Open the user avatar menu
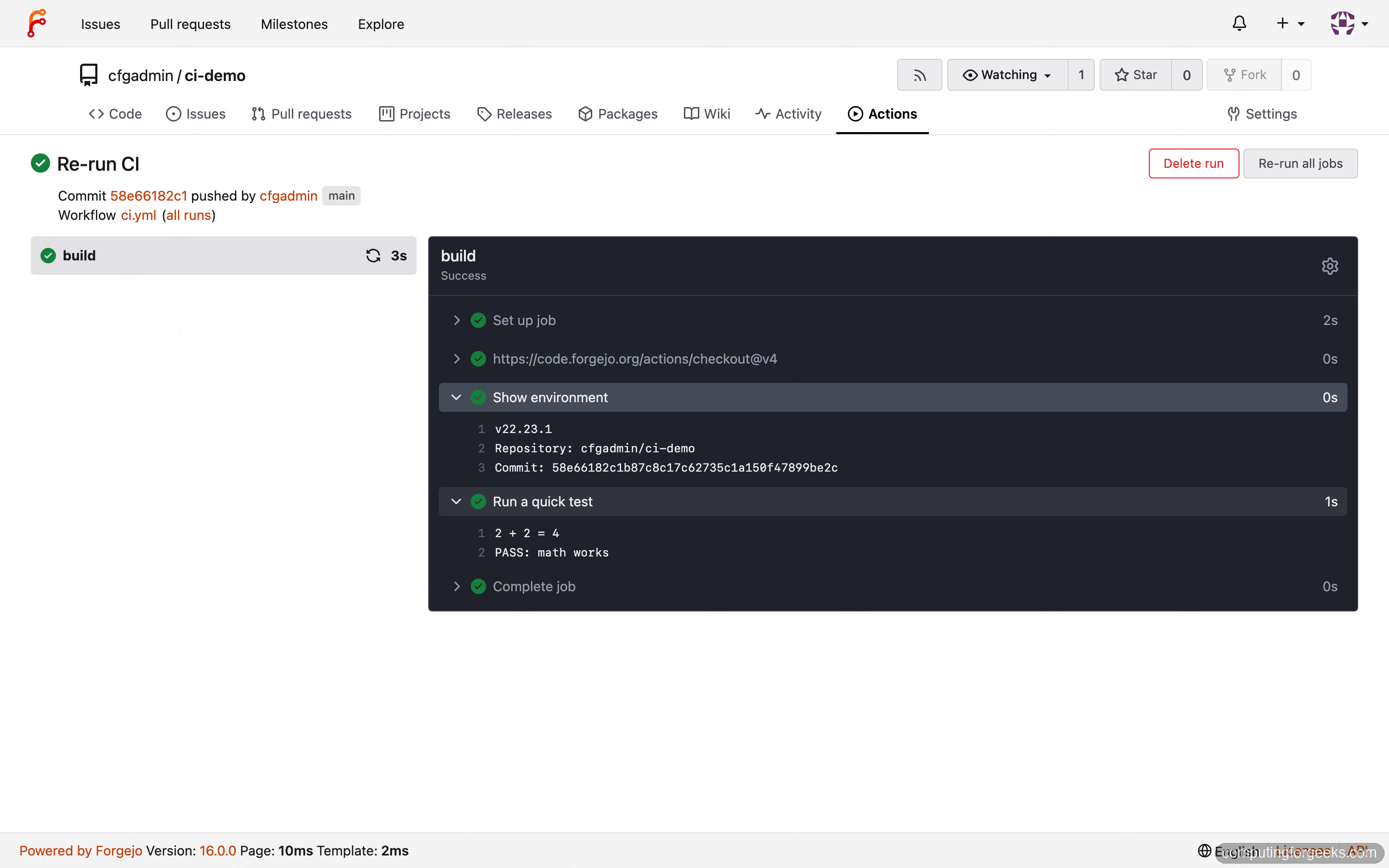This screenshot has width=1389, height=868. (1349, 24)
